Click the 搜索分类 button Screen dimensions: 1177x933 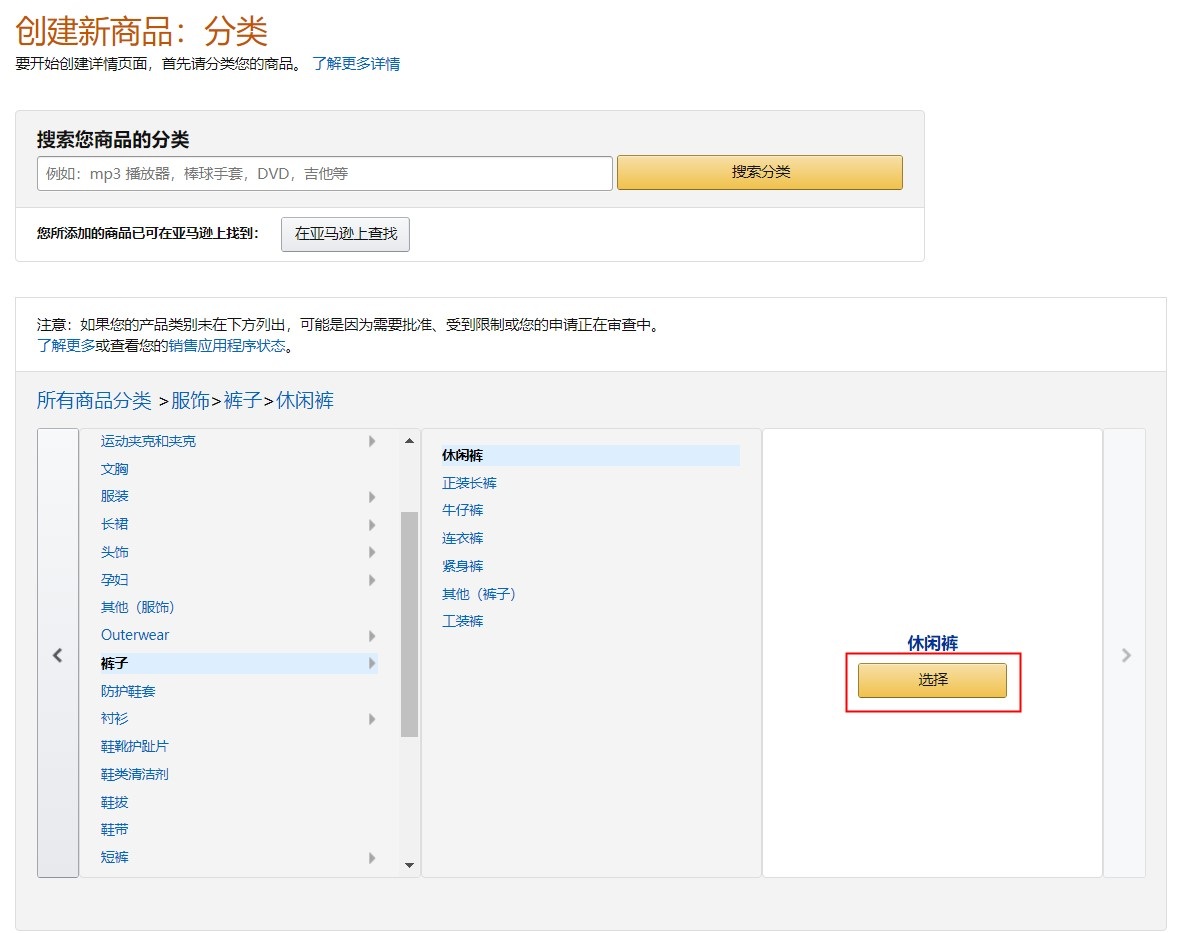759,172
